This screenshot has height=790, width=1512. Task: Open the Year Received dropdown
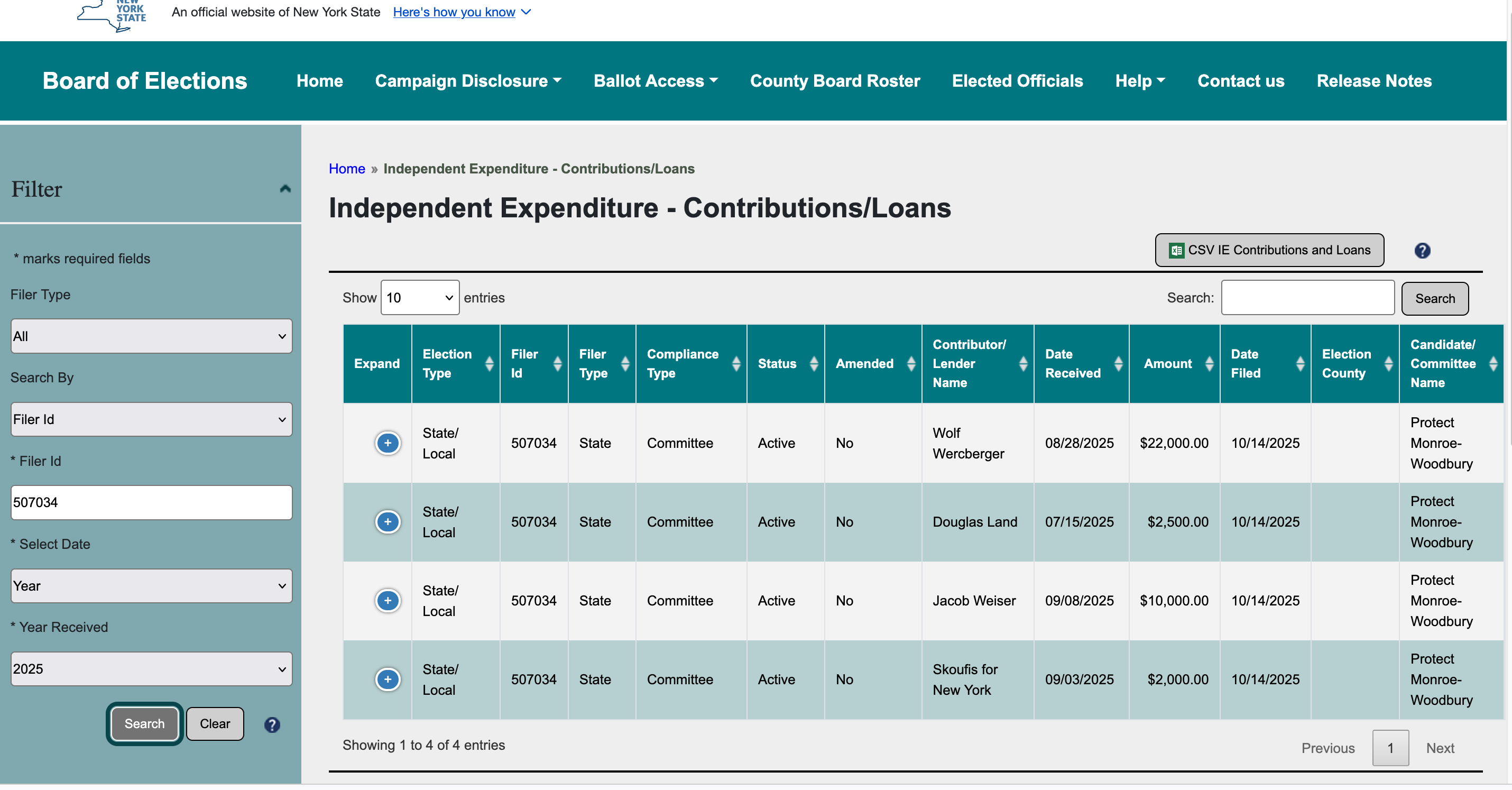click(x=151, y=669)
